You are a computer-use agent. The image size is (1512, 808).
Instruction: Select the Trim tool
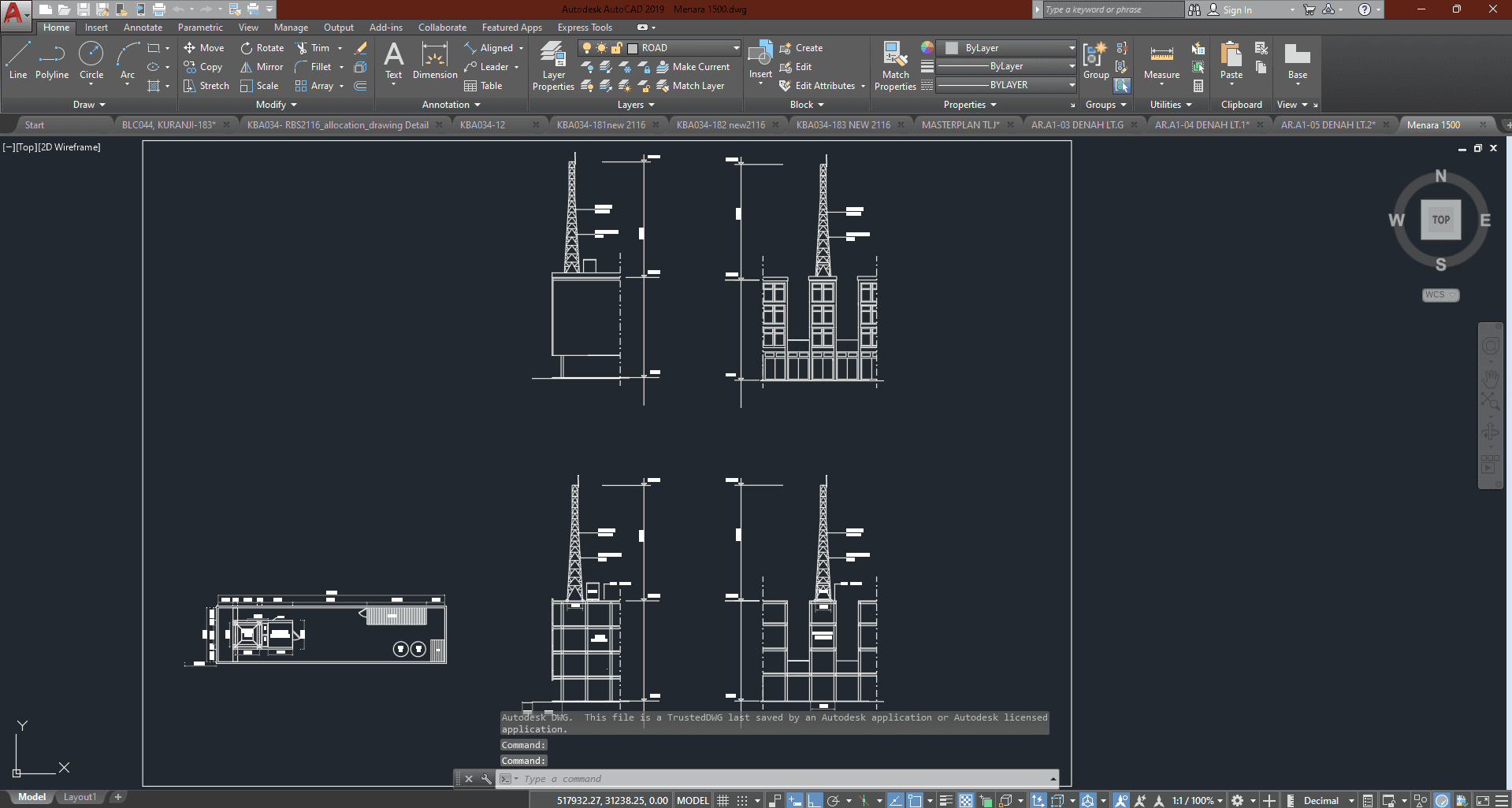[313, 48]
